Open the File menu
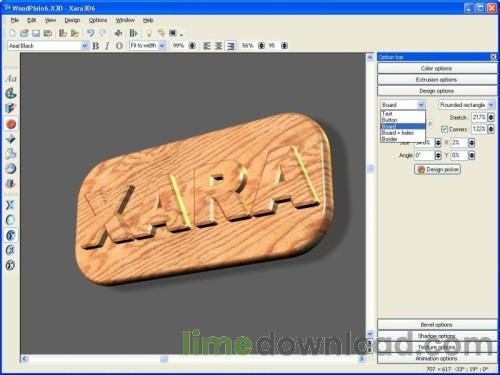The image size is (500, 375). [15, 20]
